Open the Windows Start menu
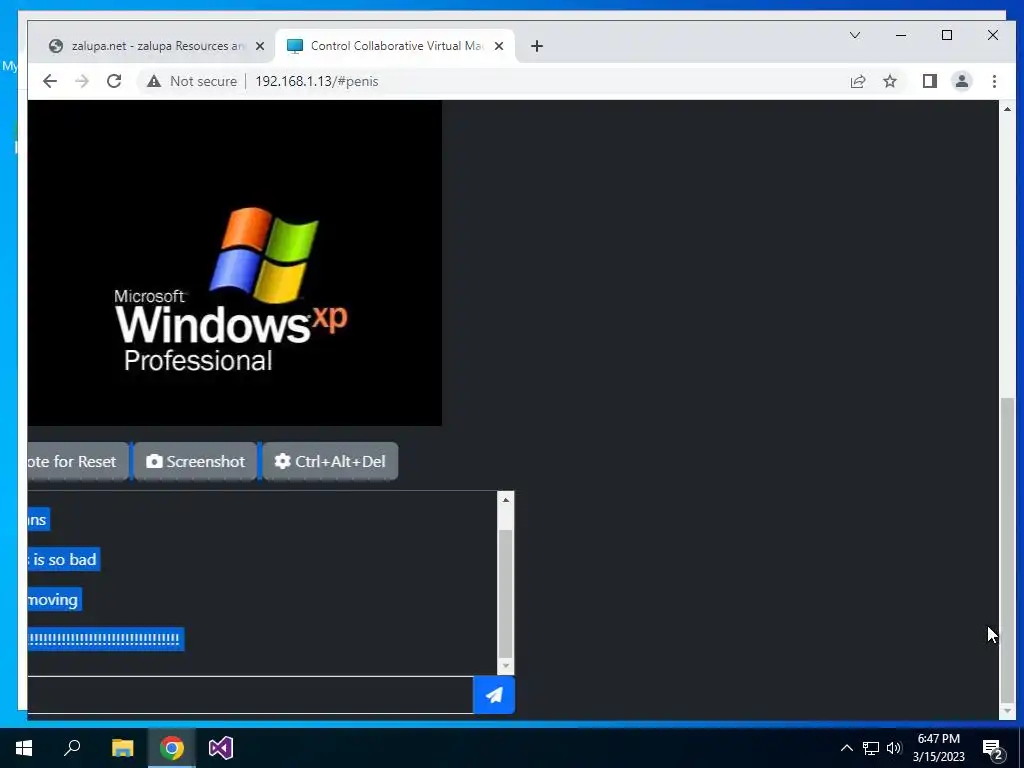 click(24, 748)
